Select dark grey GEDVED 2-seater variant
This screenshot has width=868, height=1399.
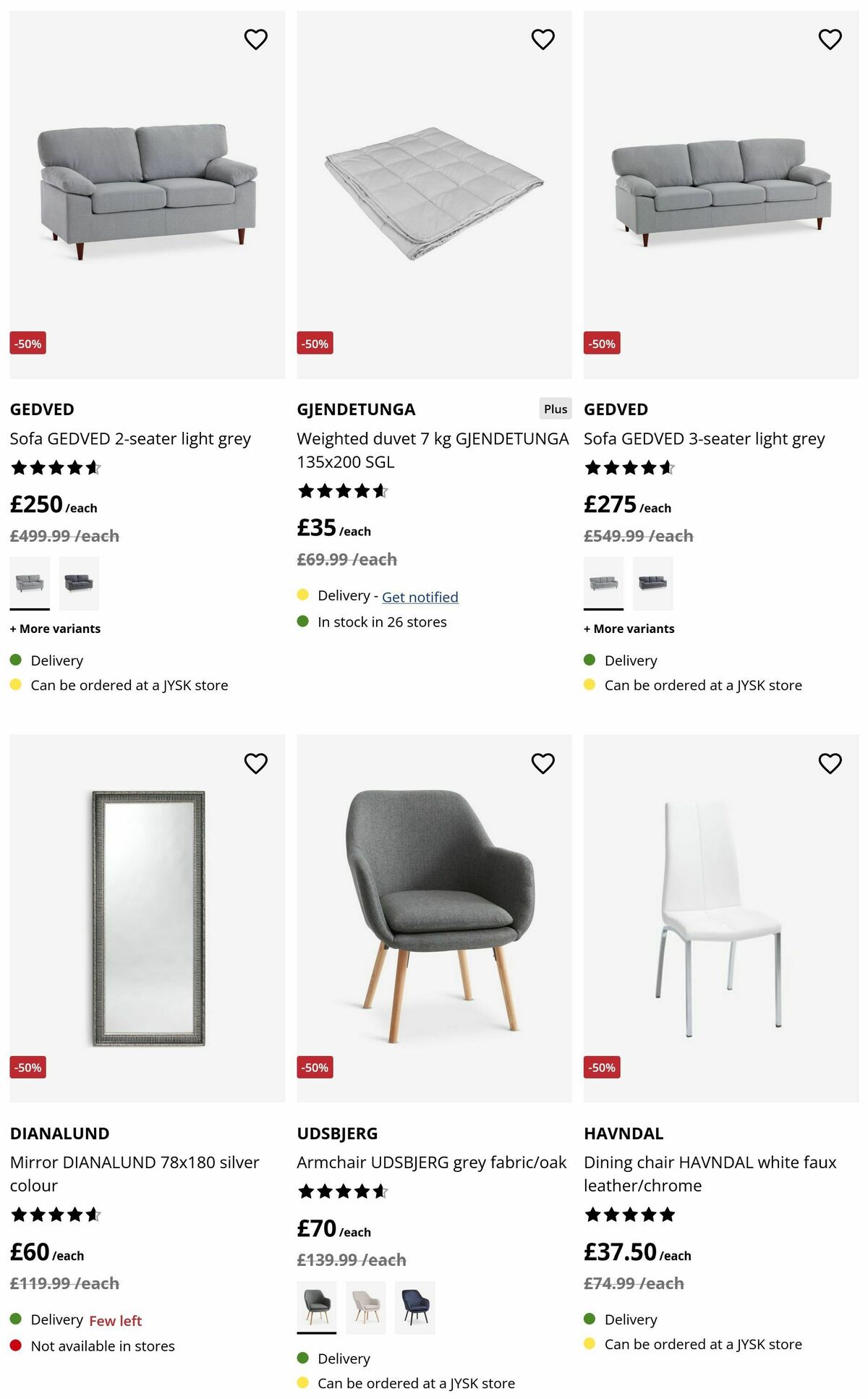79,582
